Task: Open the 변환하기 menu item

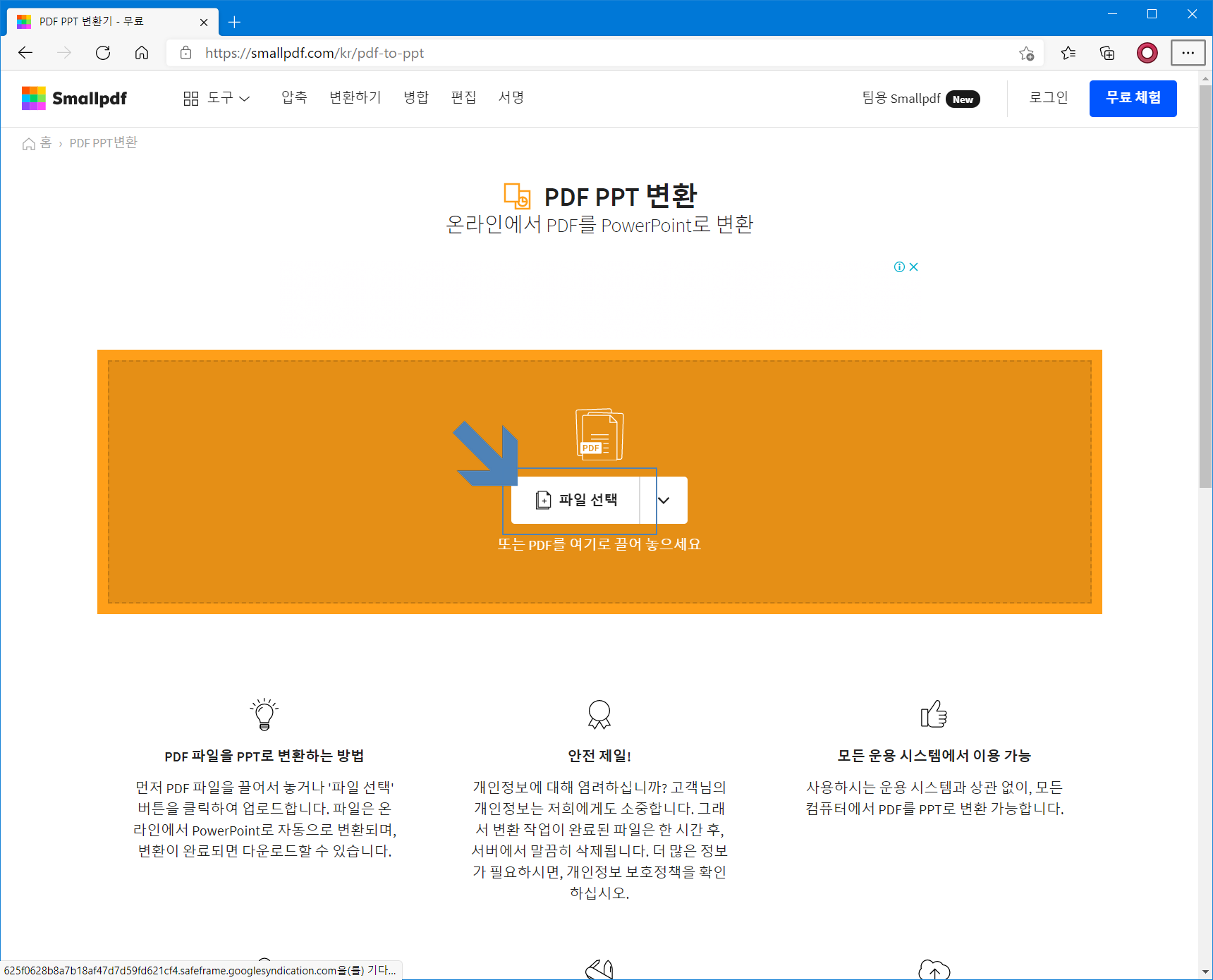Action: [355, 97]
